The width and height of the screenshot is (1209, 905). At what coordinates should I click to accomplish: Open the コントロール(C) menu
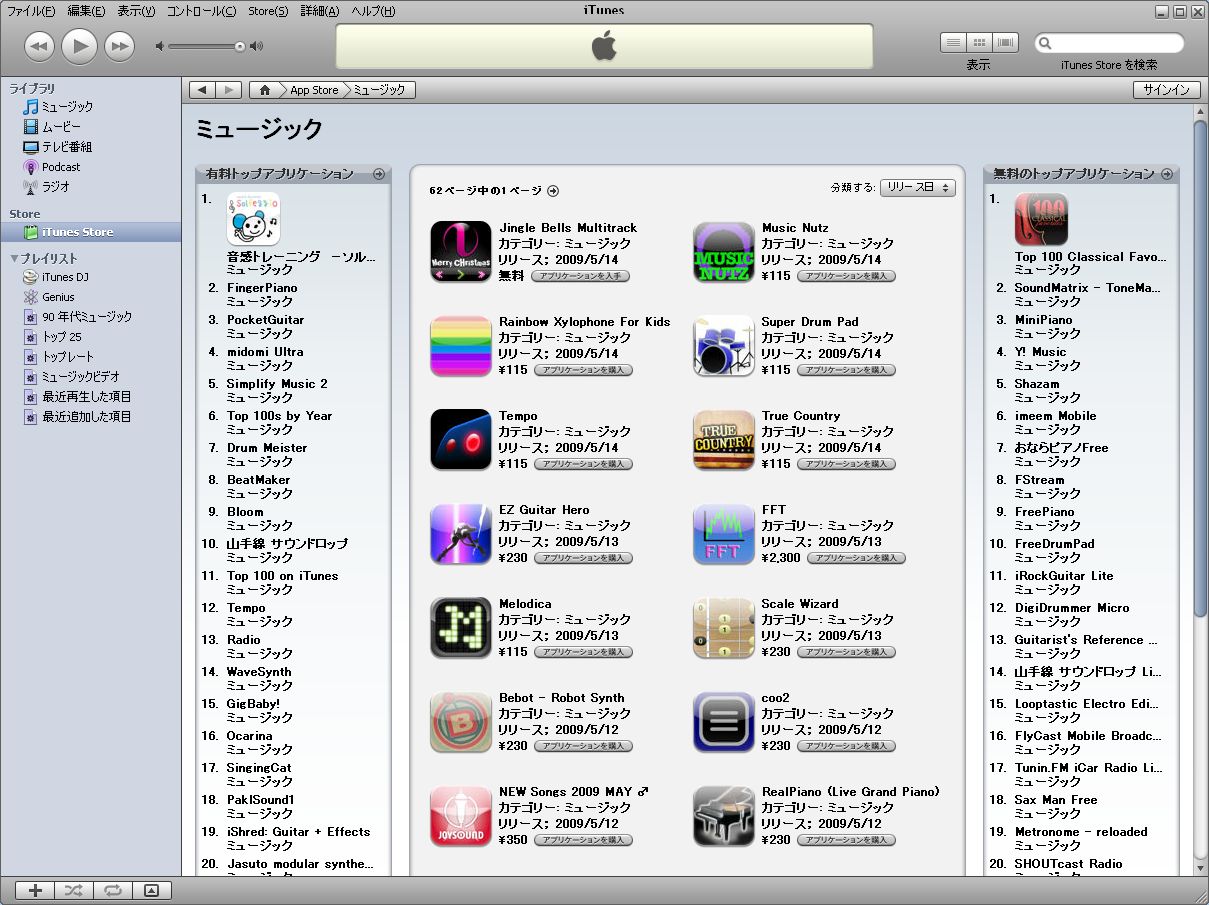tap(201, 11)
